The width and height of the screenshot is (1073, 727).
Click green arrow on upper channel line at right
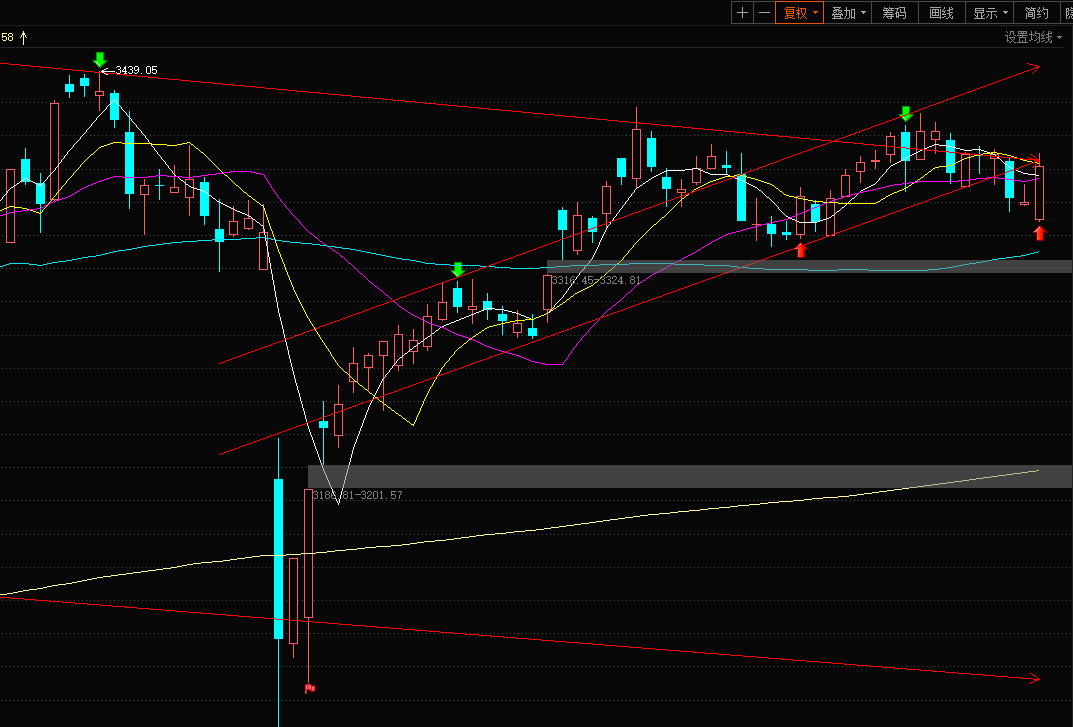[x=906, y=114]
